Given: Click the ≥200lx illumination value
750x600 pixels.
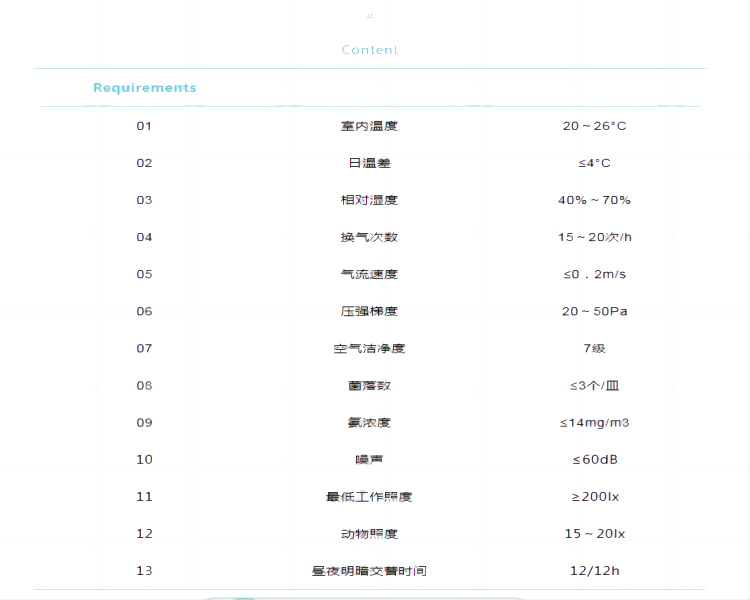Looking at the screenshot, I should pos(594,496).
